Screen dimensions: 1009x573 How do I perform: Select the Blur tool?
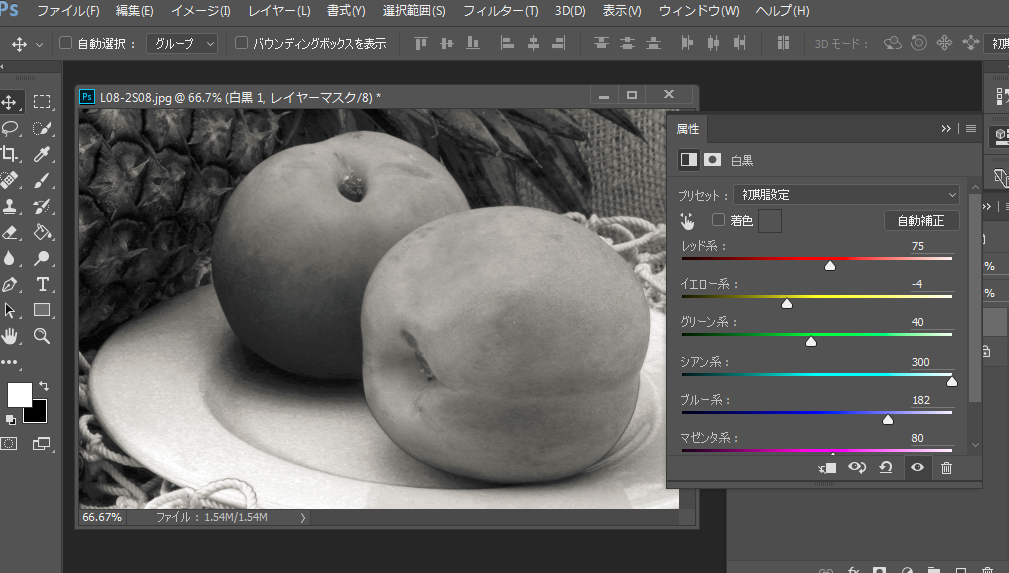[9, 258]
